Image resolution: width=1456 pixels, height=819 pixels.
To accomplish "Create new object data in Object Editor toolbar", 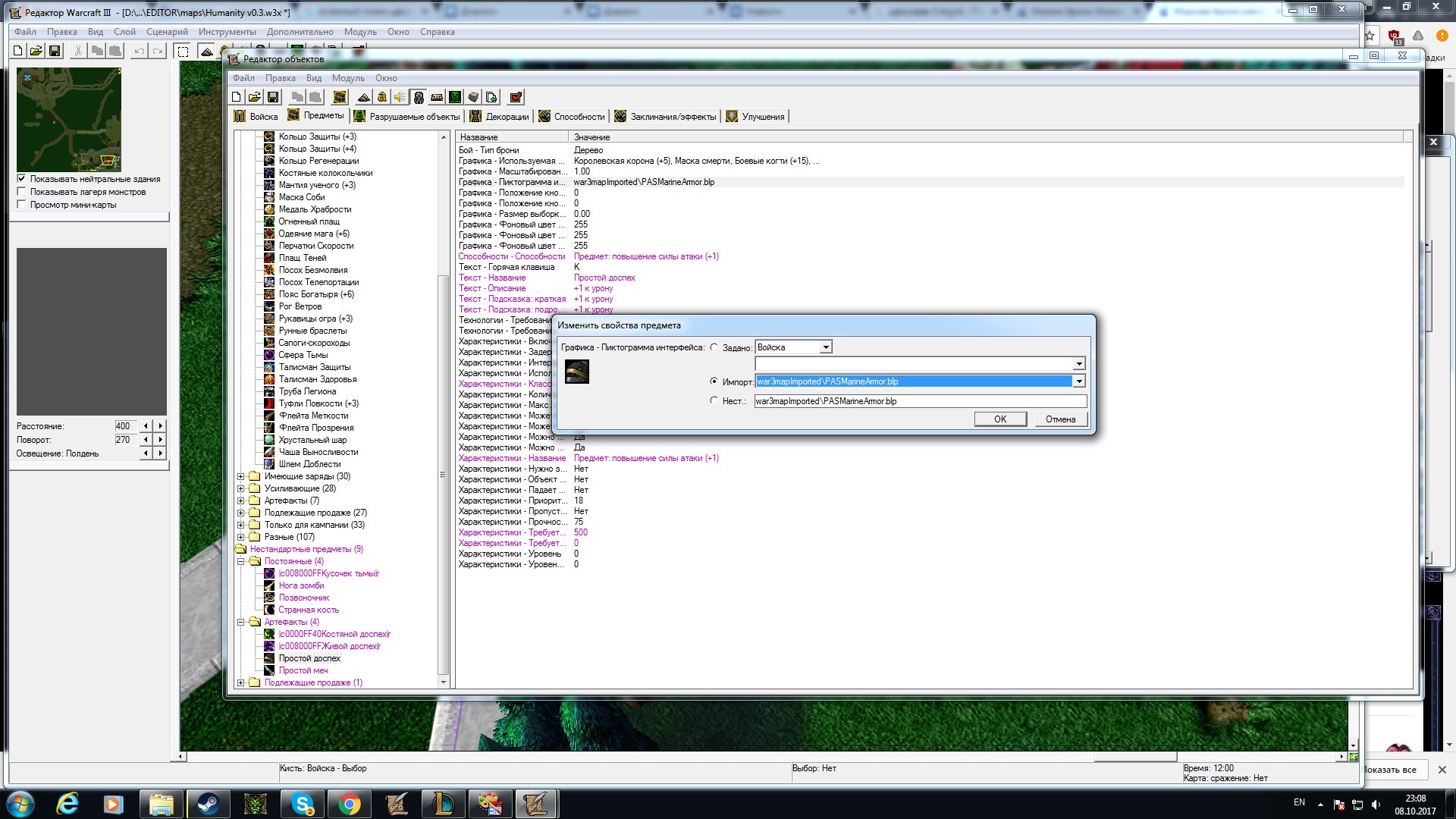I will [237, 97].
